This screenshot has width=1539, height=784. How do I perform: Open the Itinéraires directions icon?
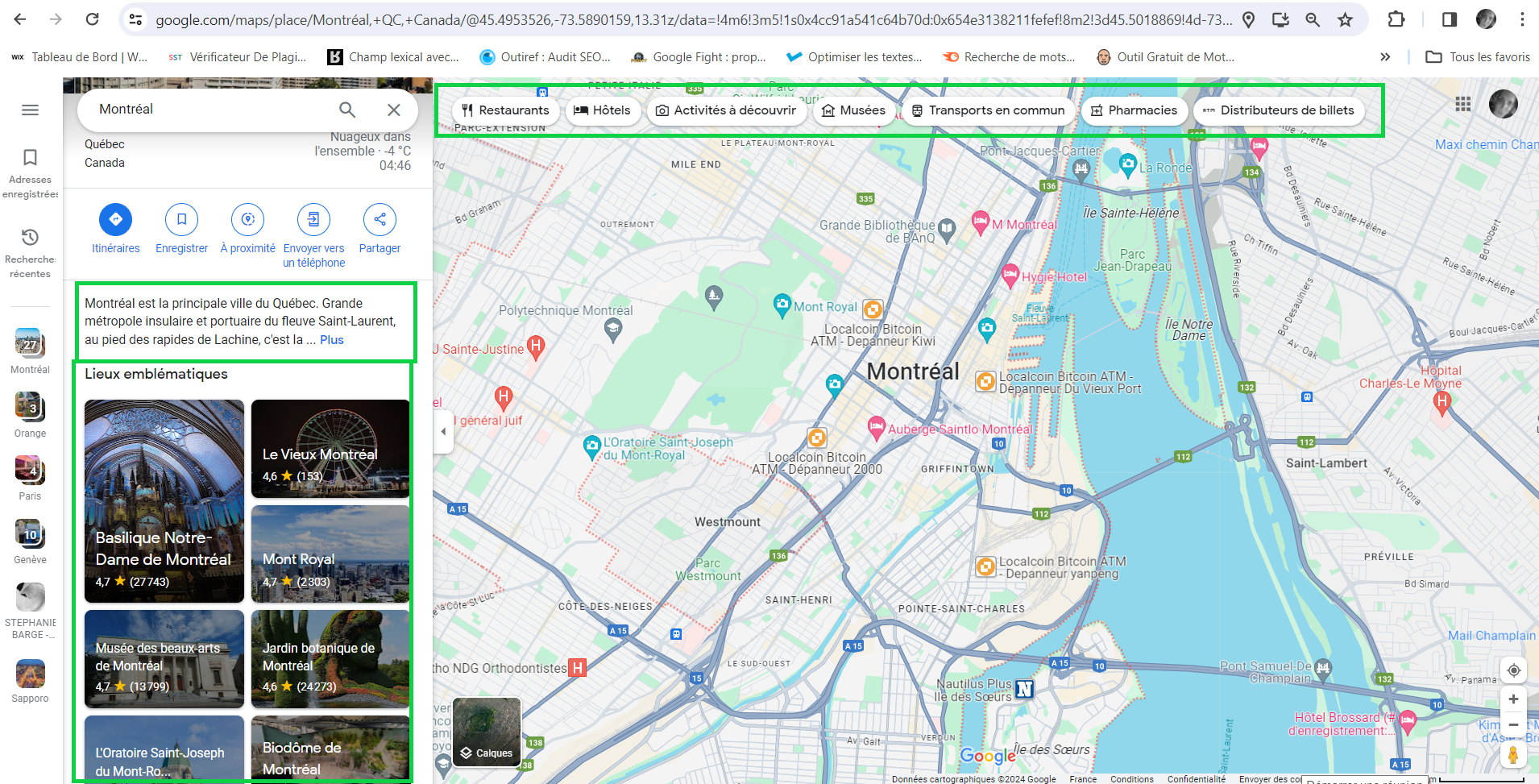click(115, 218)
